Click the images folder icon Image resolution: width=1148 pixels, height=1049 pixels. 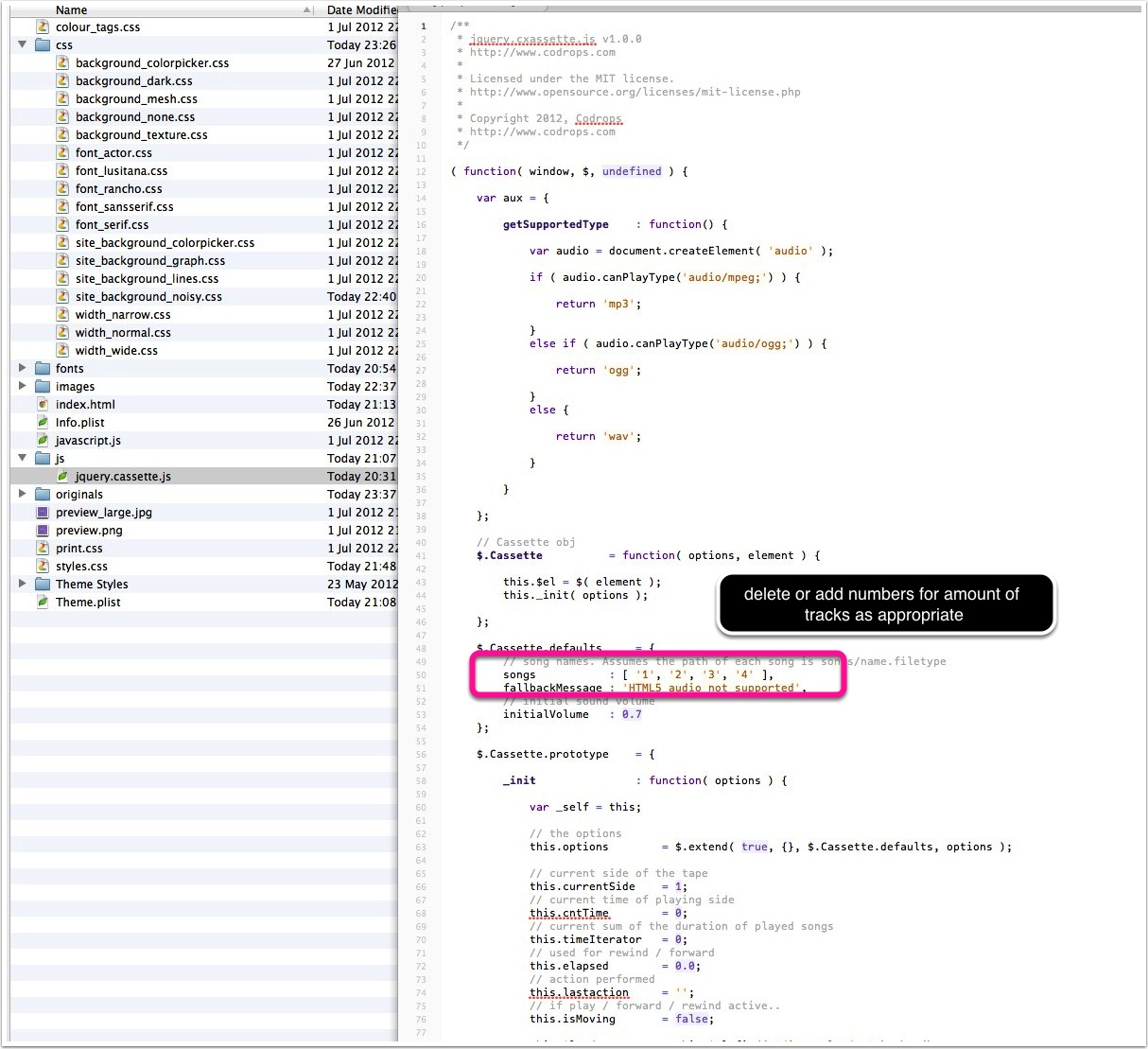pos(43,387)
